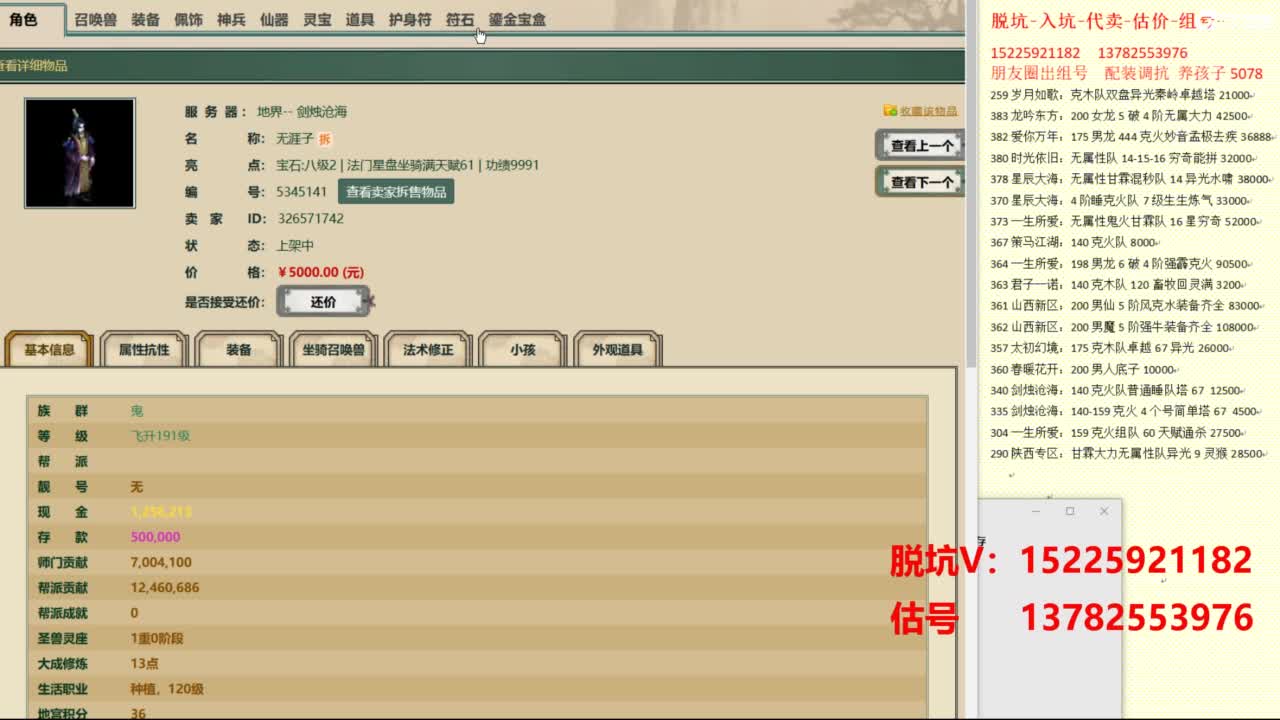Click status value 上架中
Screen dimensions: 1280x720
click(x=296, y=246)
